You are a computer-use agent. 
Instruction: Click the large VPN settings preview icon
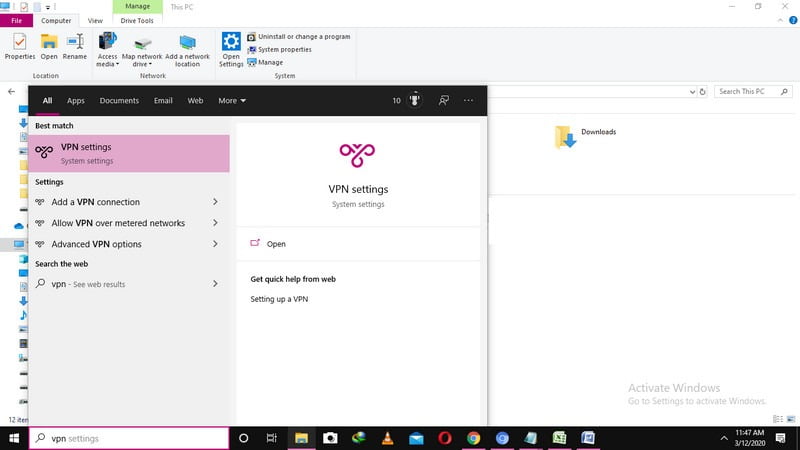357,155
